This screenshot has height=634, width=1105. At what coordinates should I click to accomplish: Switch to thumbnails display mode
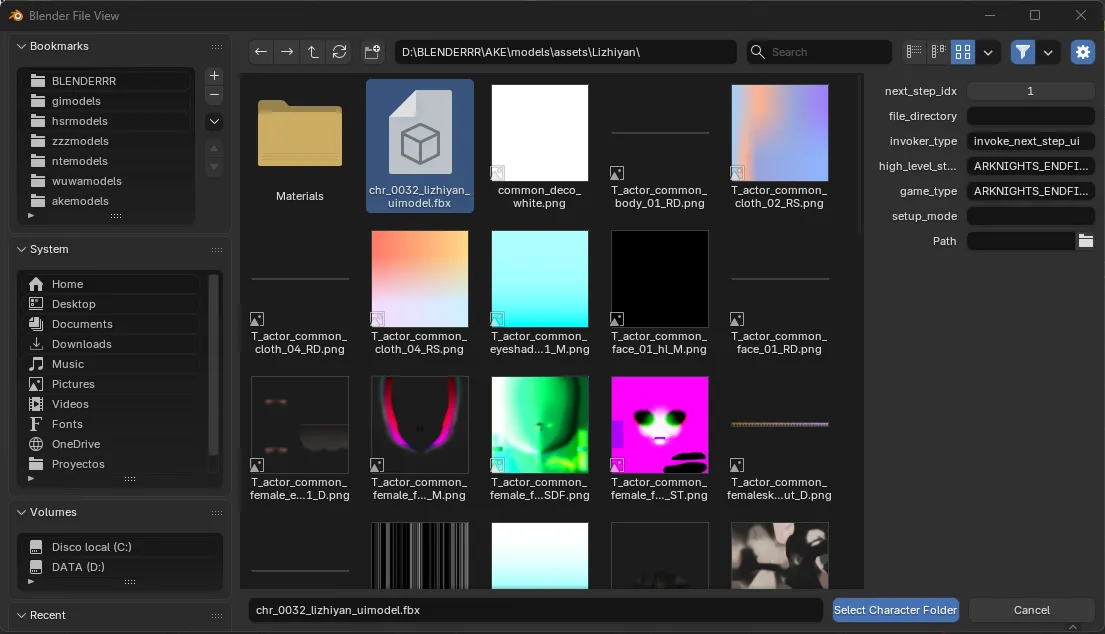[963, 52]
